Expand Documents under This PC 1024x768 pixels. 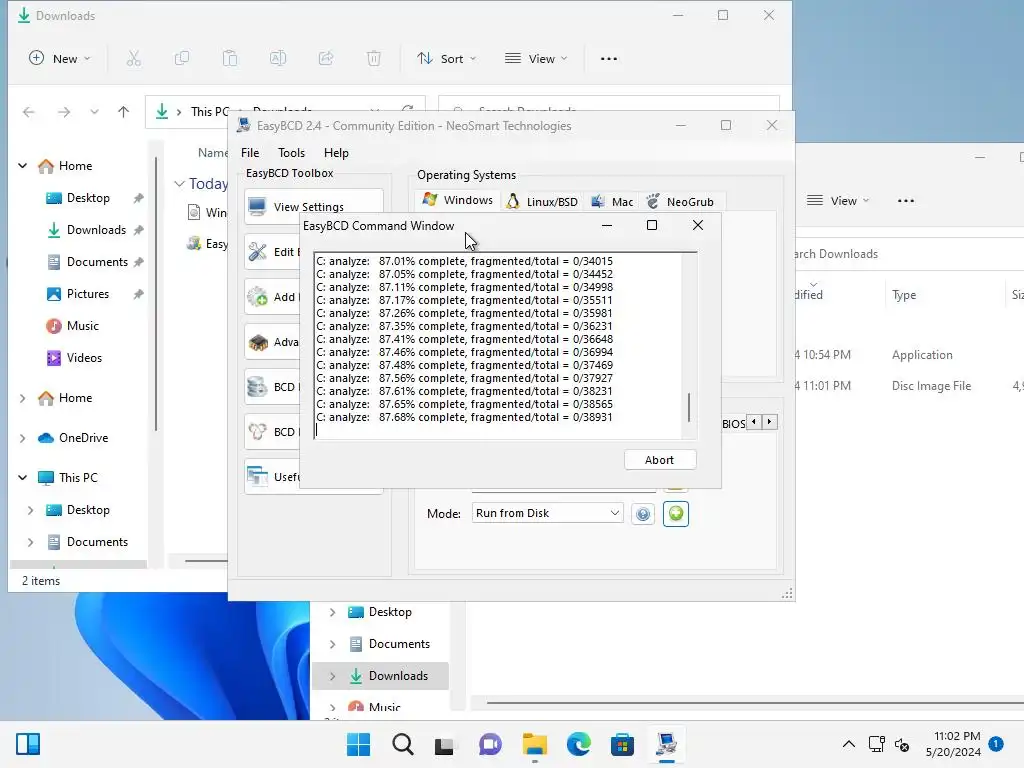click(x=31, y=542)
